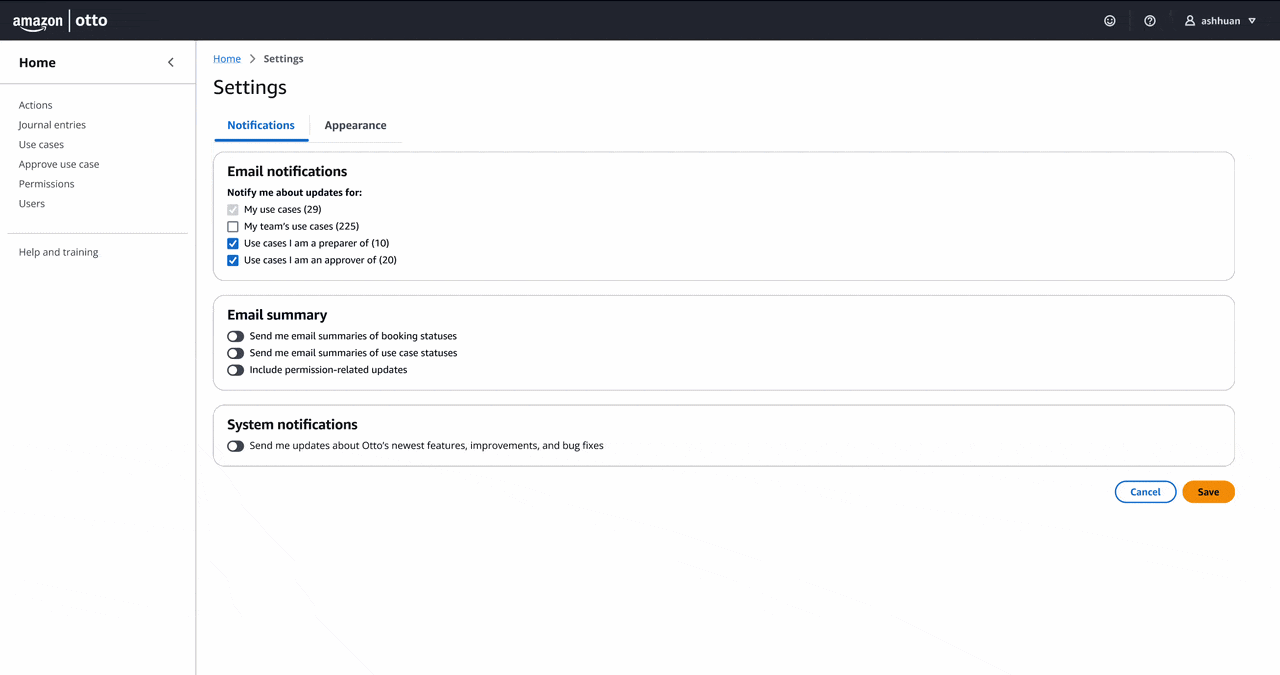Save the settings changes
The image size is (1280, 675).
pos(1208,492)
